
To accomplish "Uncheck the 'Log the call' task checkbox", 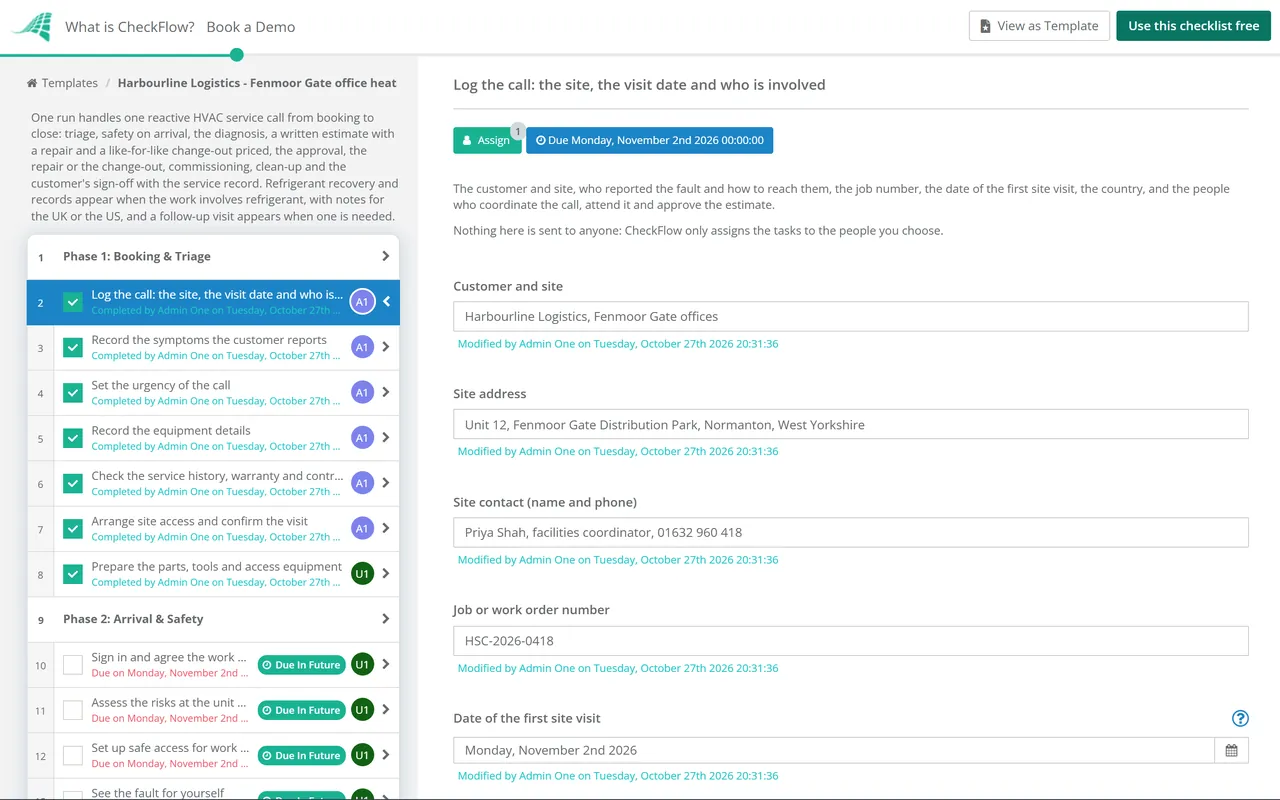I will (73, 302).
